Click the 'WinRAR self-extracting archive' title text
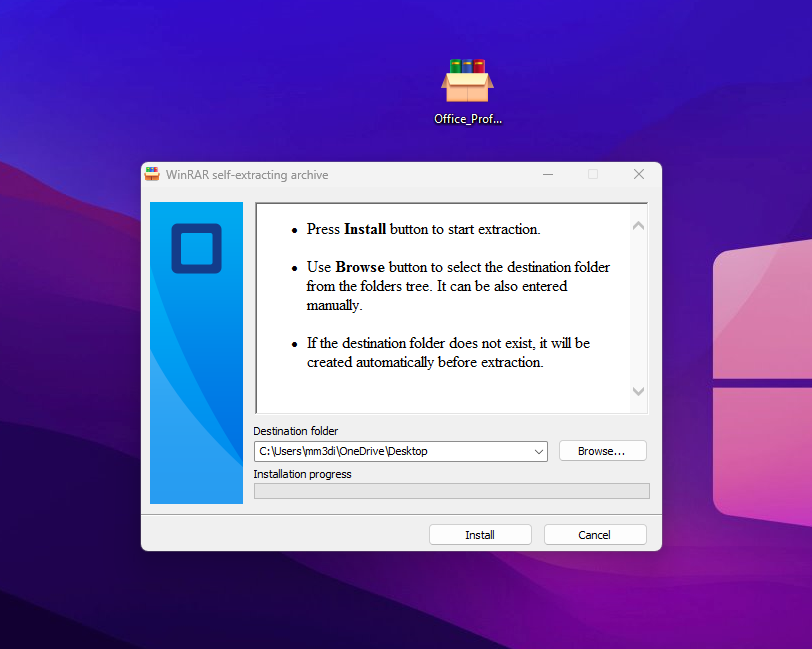Image resolution: width=812 pixels, height=649 pixels. click(x=247, y=175)
